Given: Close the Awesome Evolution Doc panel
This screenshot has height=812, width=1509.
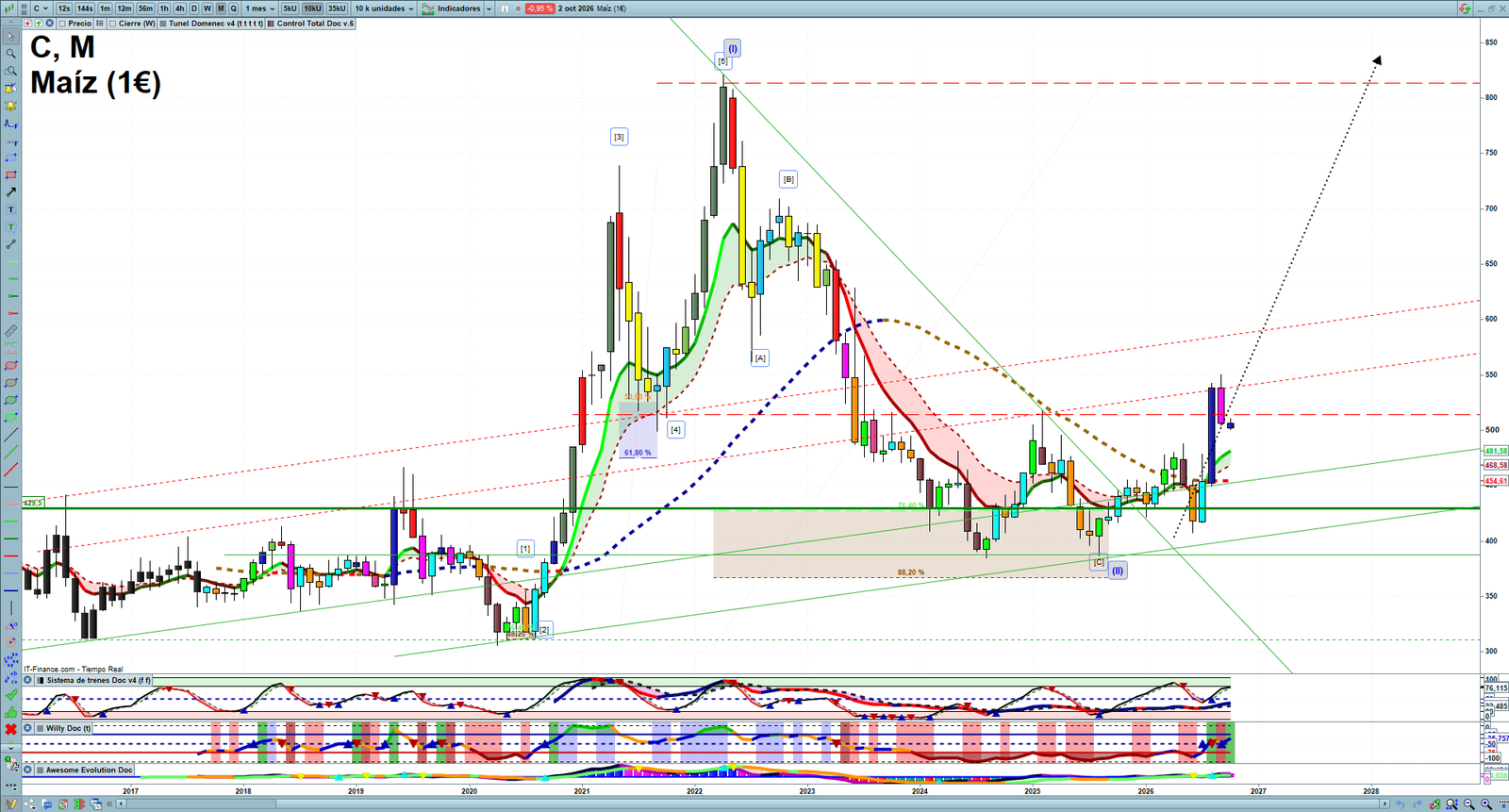Looking at the screenshot, I should (x=27, y=770).
